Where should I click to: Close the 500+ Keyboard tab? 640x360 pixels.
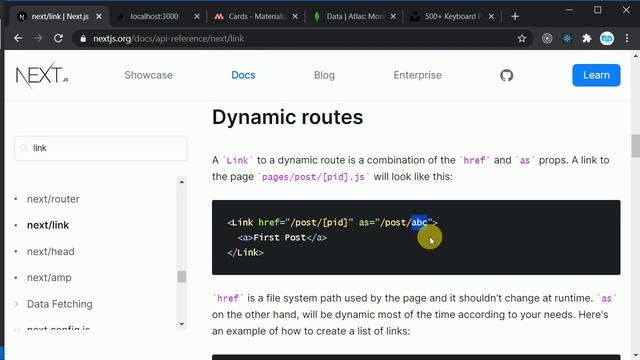click(x=491, y=16)
